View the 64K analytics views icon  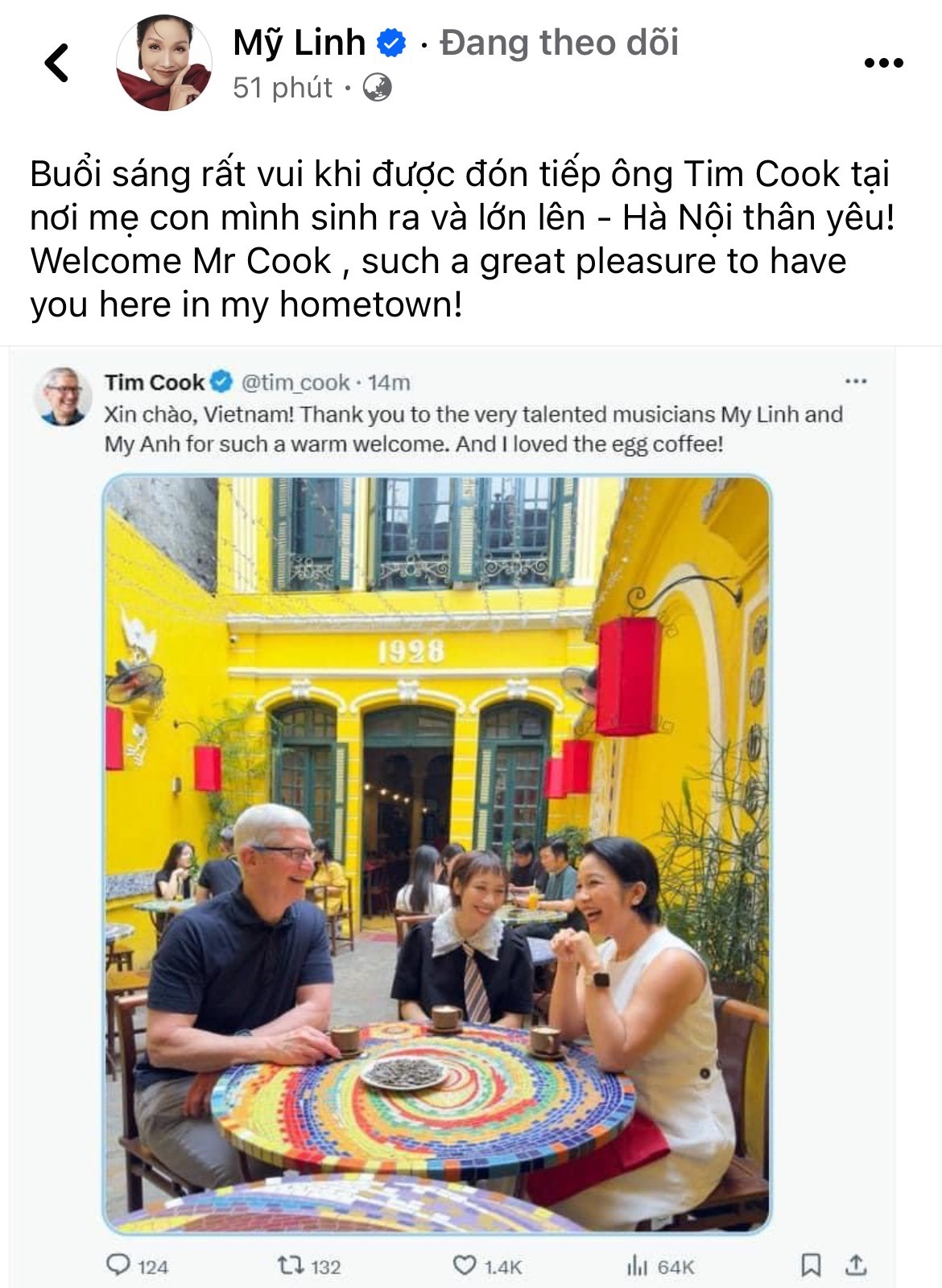pos(637,1265)
